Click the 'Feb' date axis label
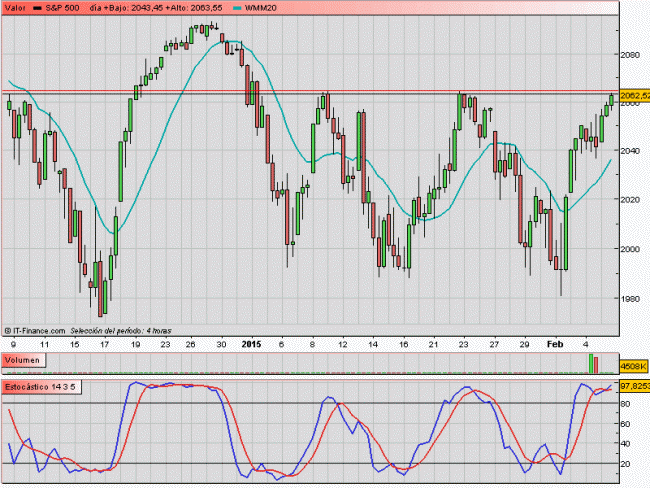The width and height of the screenshot is (650, 488). click(555, 344)
